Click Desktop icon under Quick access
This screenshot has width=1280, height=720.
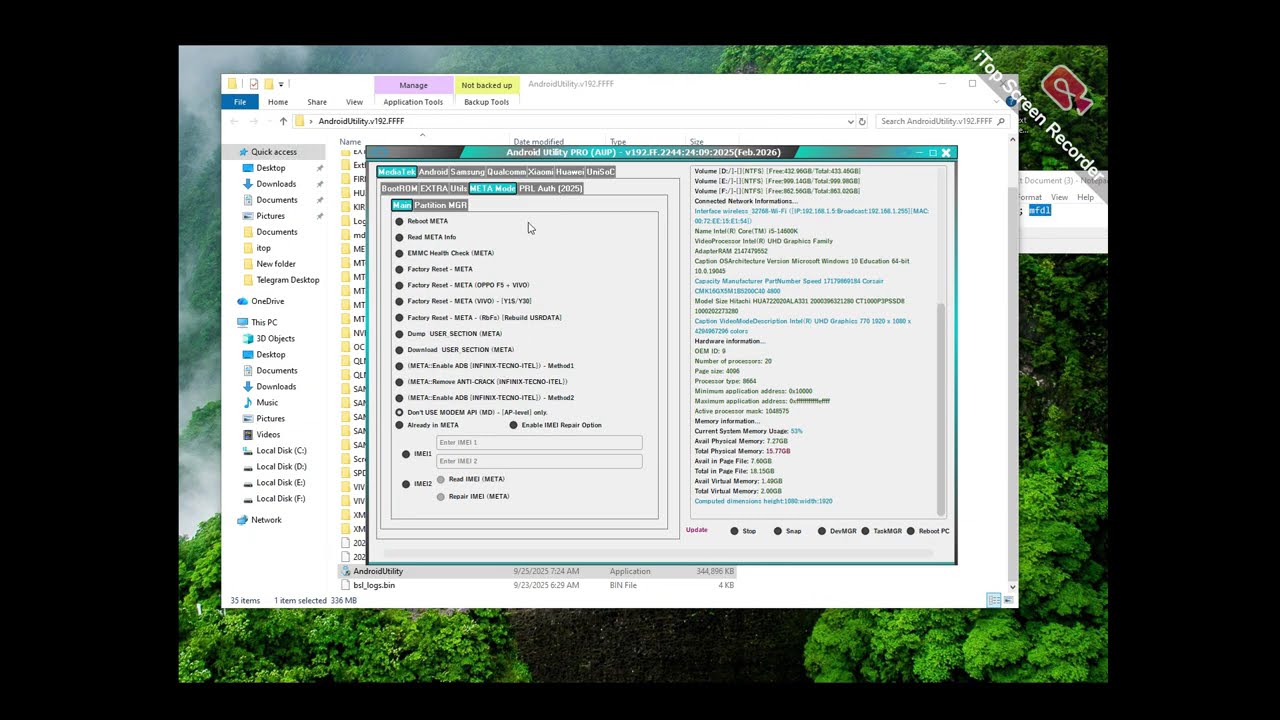point(248,168)
